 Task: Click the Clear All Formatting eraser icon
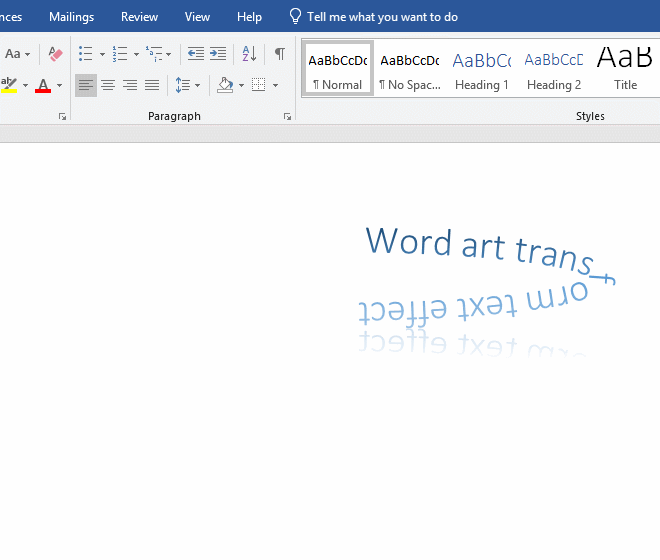click(x=55, y=54)
